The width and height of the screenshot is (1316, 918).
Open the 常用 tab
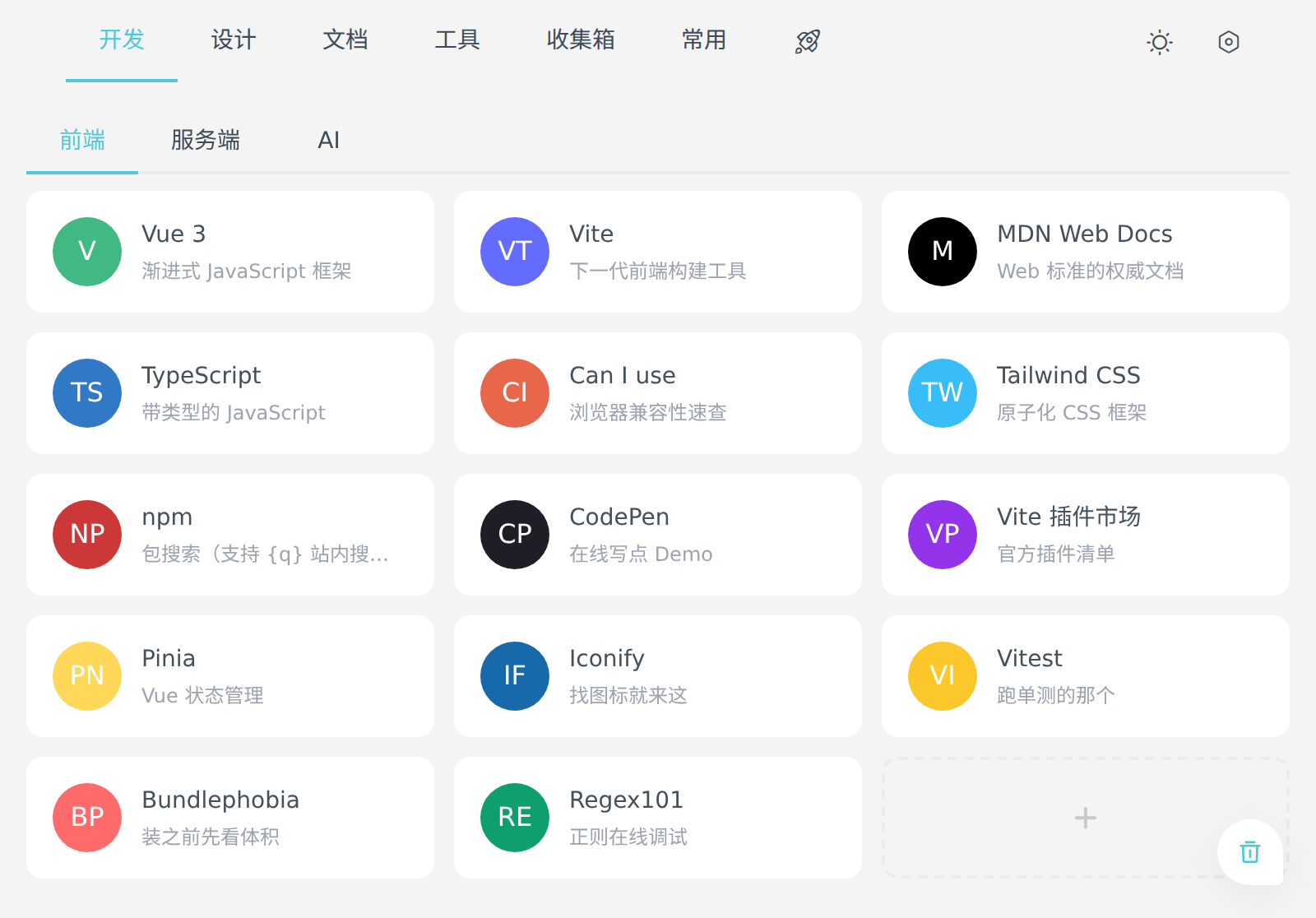(704, 39)
